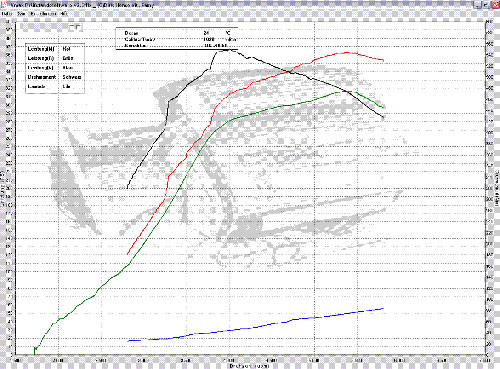
Task: Select the first Leistung legend row marked Rot
Action: tap(55, 49)
